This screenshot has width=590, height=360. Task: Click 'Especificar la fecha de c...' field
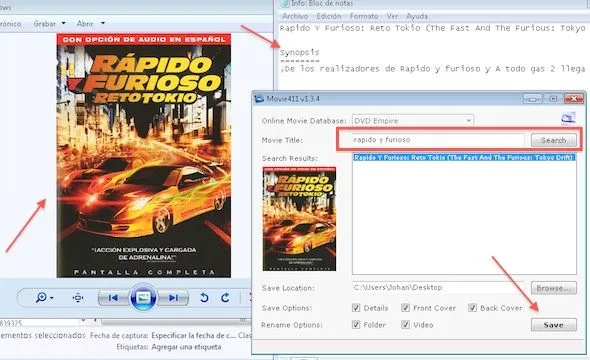[x=193, y=335]
